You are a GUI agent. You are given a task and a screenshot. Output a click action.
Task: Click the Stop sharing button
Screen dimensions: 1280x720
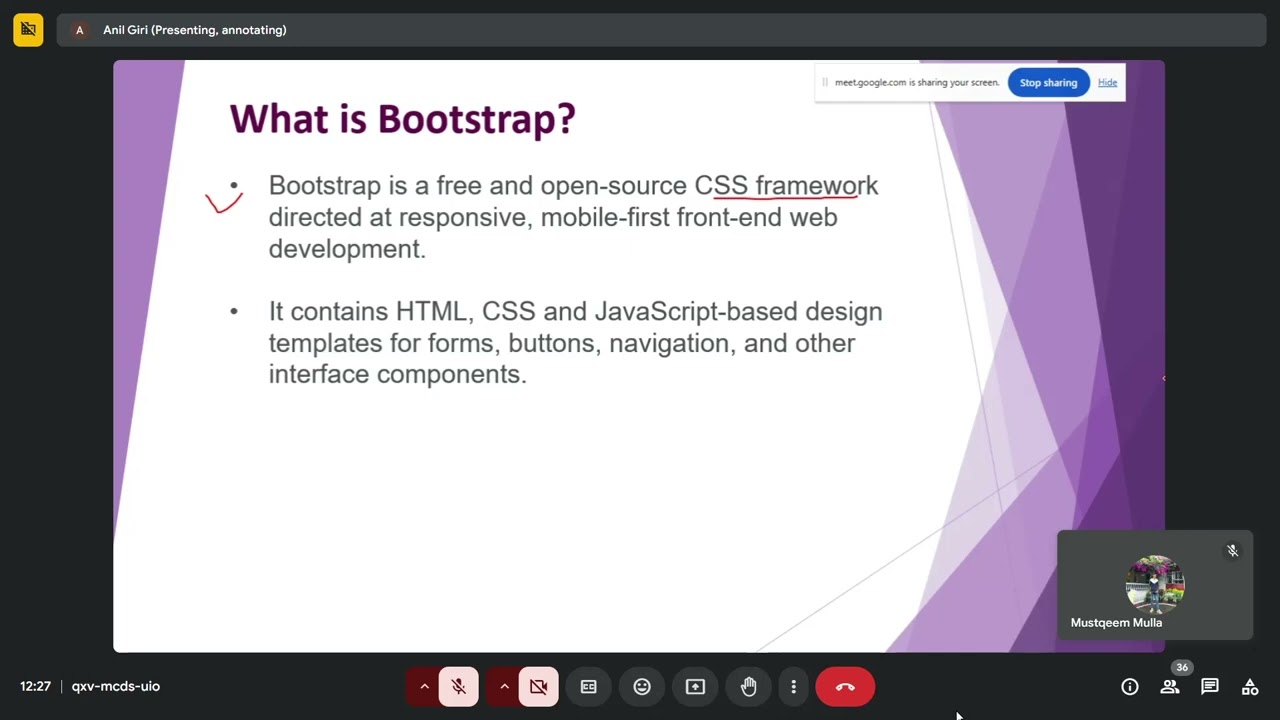[1048, 83]
